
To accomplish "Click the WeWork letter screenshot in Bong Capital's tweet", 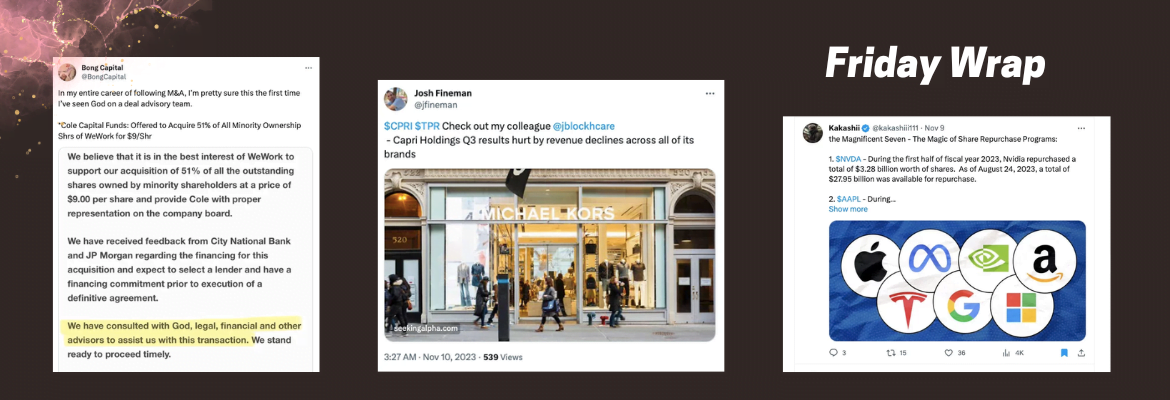I will point(188,260).
